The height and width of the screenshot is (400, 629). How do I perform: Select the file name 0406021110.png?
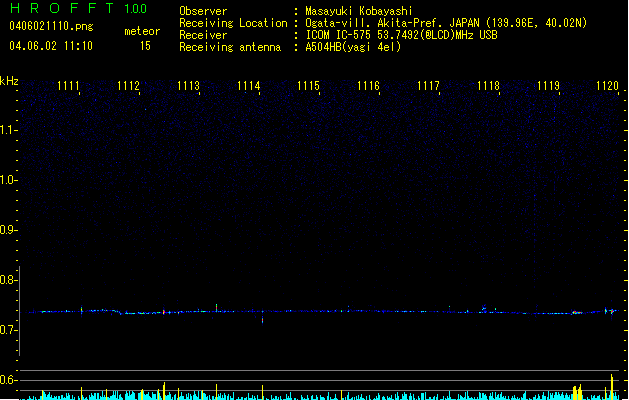[51, 26]
